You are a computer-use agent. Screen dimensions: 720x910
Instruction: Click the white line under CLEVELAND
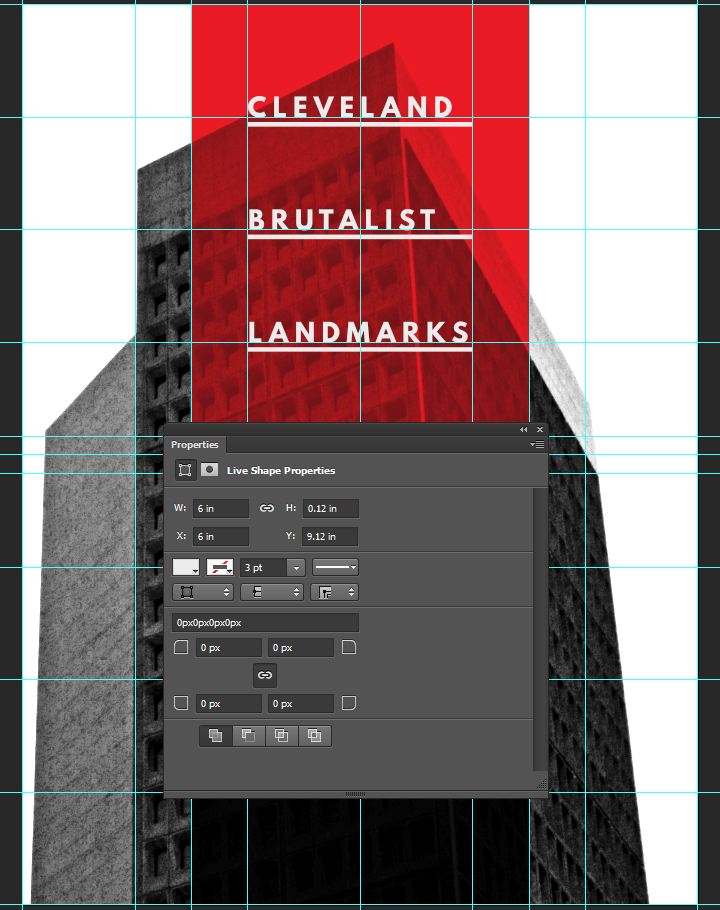(x=360, y=124)
